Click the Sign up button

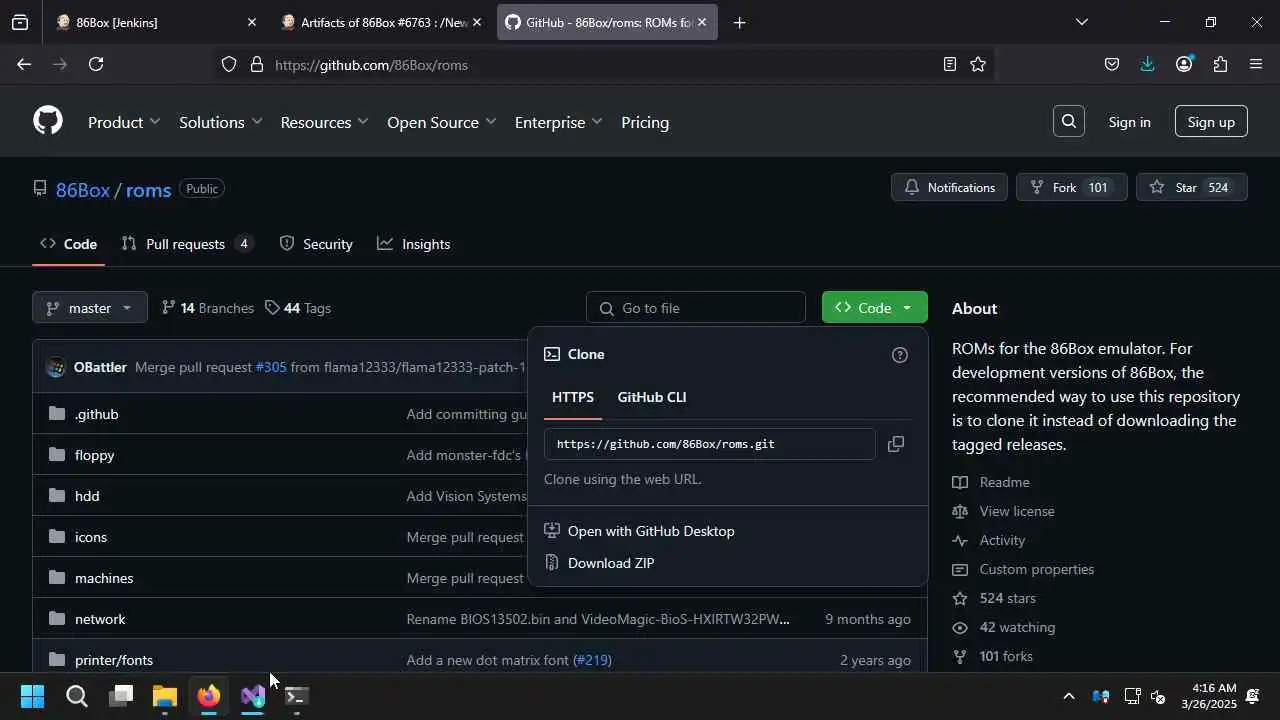[1211, 122]
